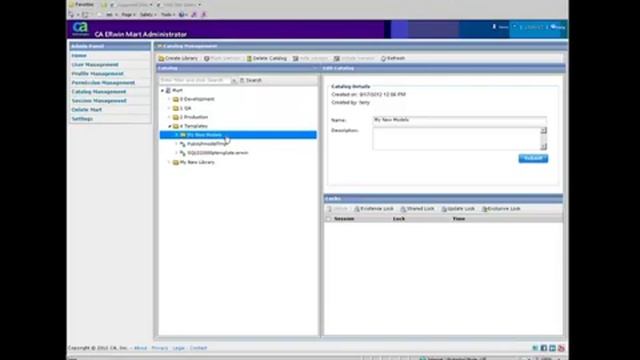Click the Name text field in Edit Catalog
This screenshot has height=360, width=640.
(x=460, y=120)
